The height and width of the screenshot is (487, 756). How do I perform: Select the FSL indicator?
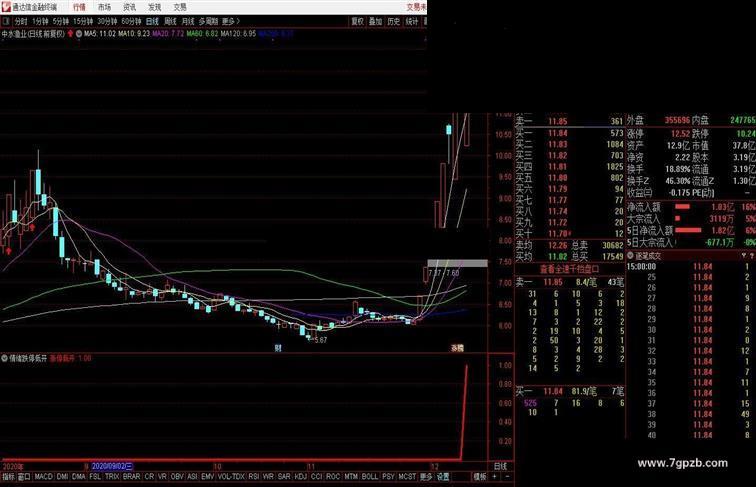click(x=95, y=477)
